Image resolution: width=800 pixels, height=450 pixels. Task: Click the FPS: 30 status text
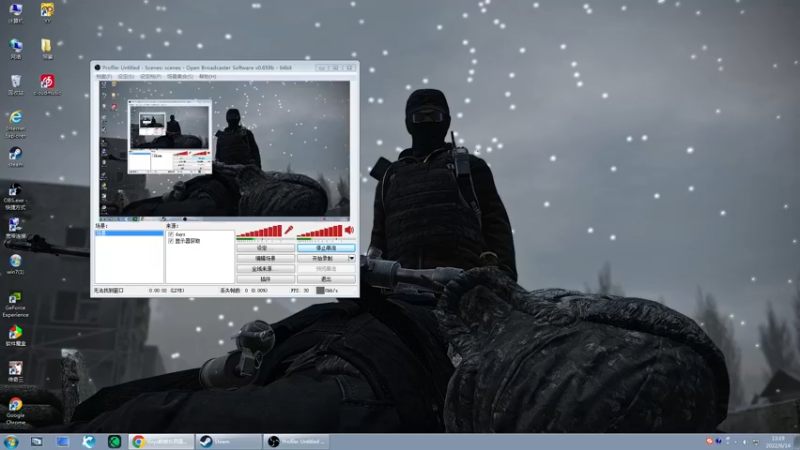point(300,290)
